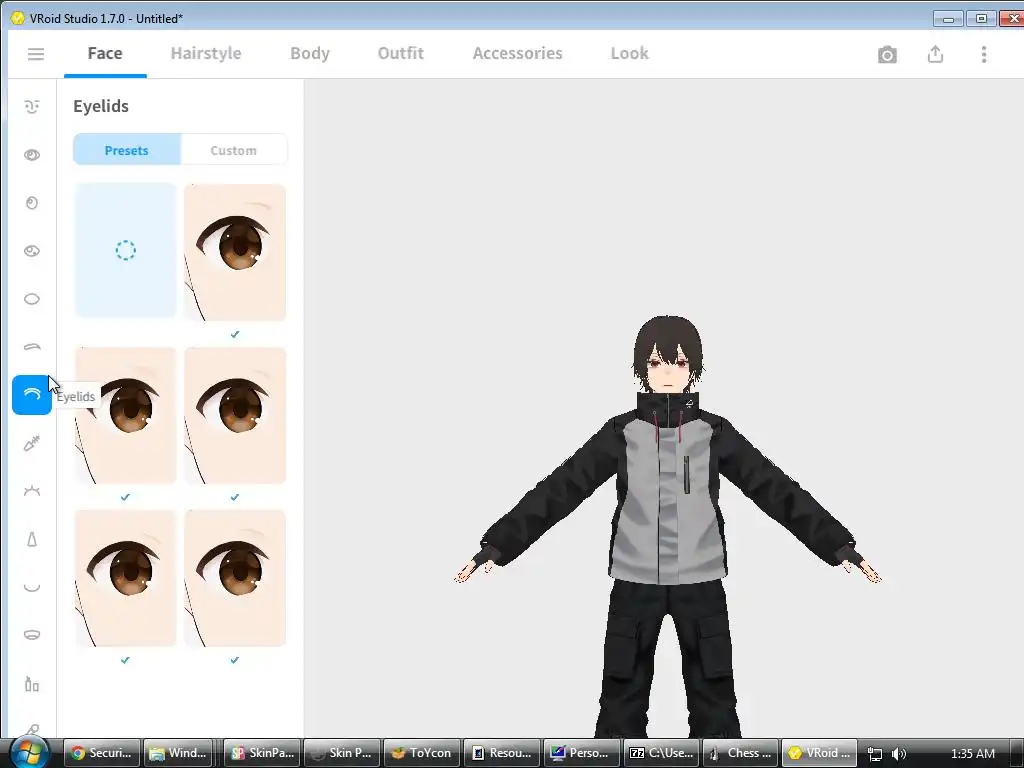Image resolution: width=1024 pixels, height=768 pixels.
Task: Open the C:\Use... 7-Zip taskbar item
Action: click(662, 753)
